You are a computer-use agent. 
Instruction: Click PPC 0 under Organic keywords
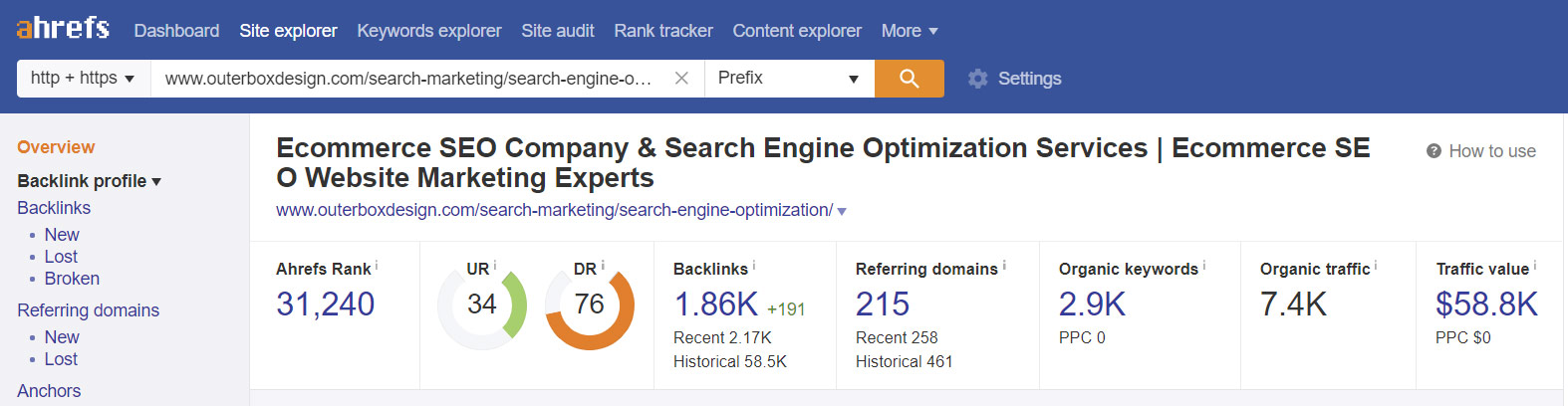tap(1082, 338)
